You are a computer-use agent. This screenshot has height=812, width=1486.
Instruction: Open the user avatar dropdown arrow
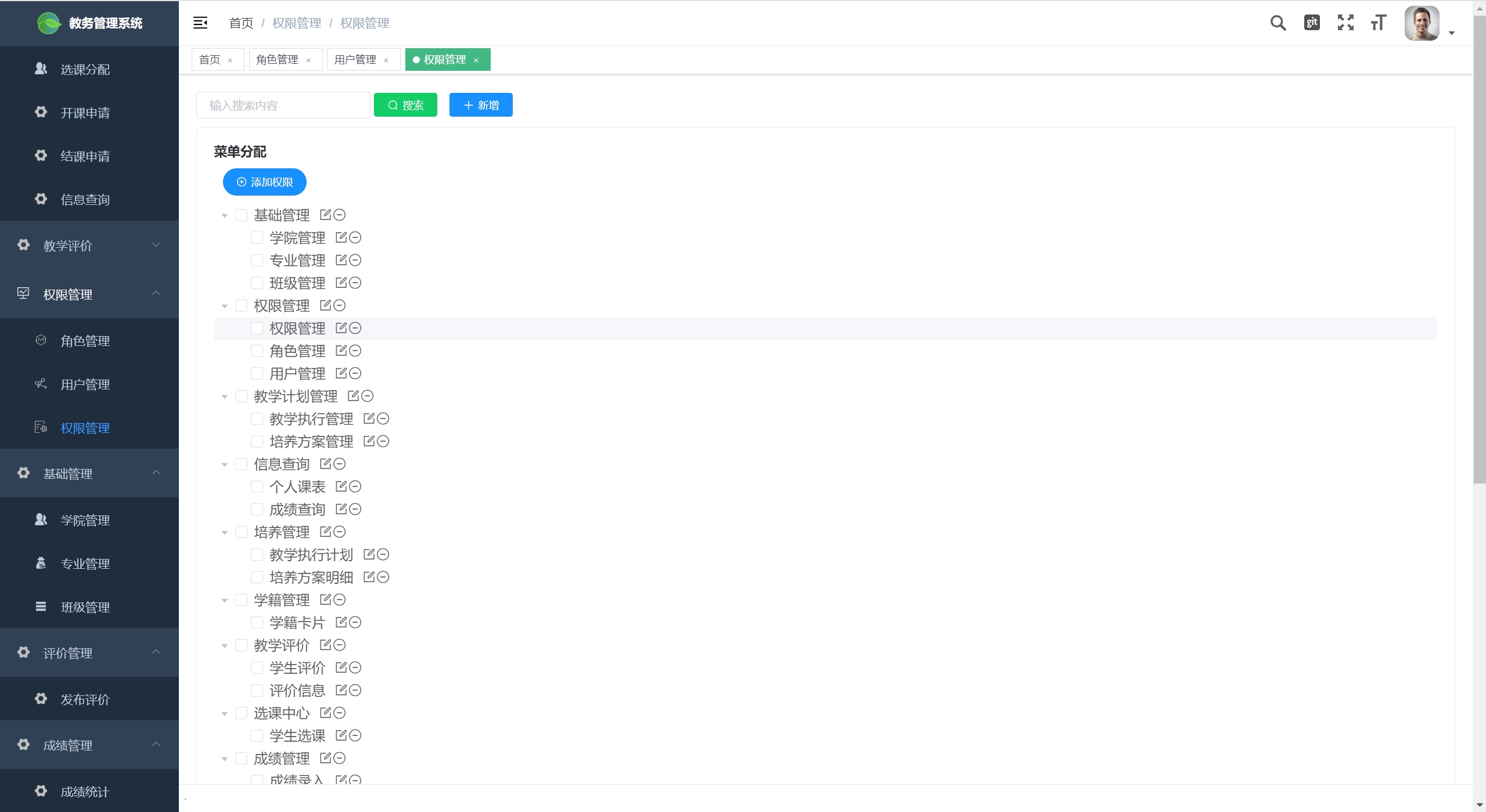pos(1452,33)
